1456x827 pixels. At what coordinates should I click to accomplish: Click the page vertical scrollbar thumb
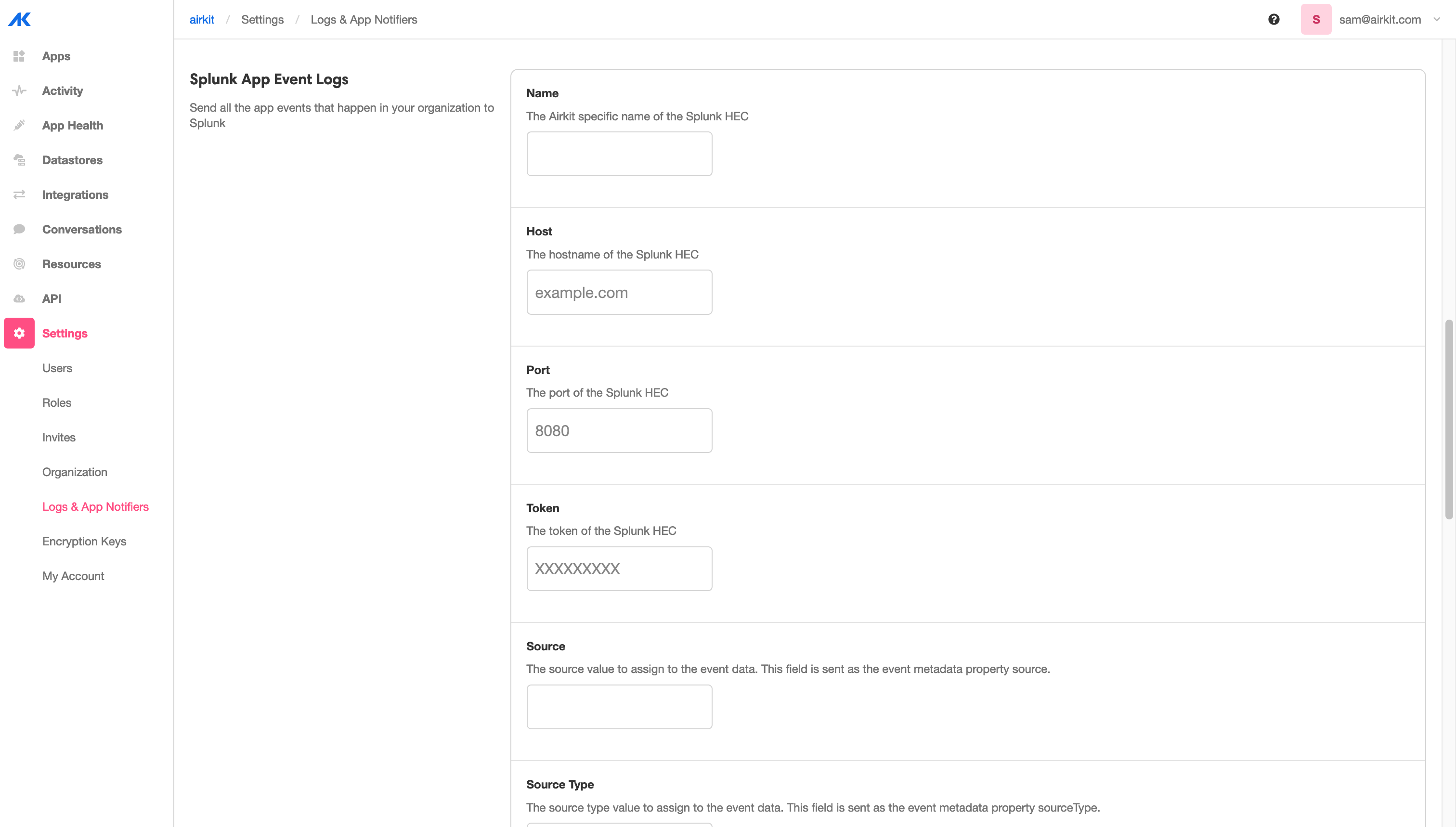[x=1449, y=419]
